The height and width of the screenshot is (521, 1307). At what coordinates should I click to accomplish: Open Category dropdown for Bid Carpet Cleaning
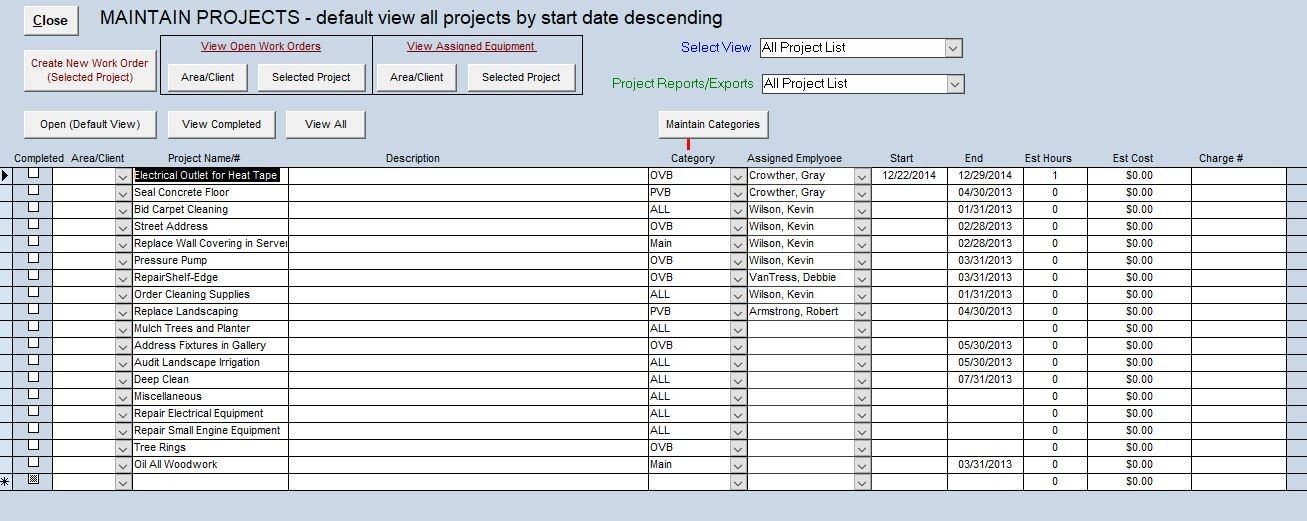click(738, 210)
